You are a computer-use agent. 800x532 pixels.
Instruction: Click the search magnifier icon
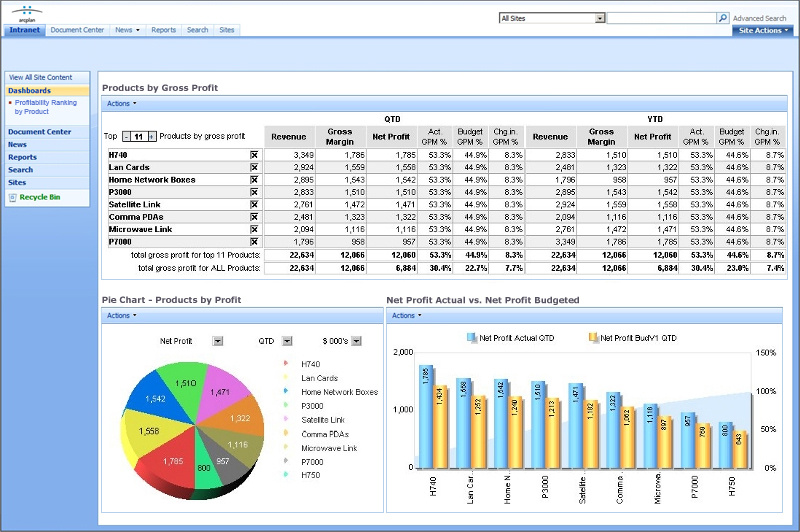(723, 18)
